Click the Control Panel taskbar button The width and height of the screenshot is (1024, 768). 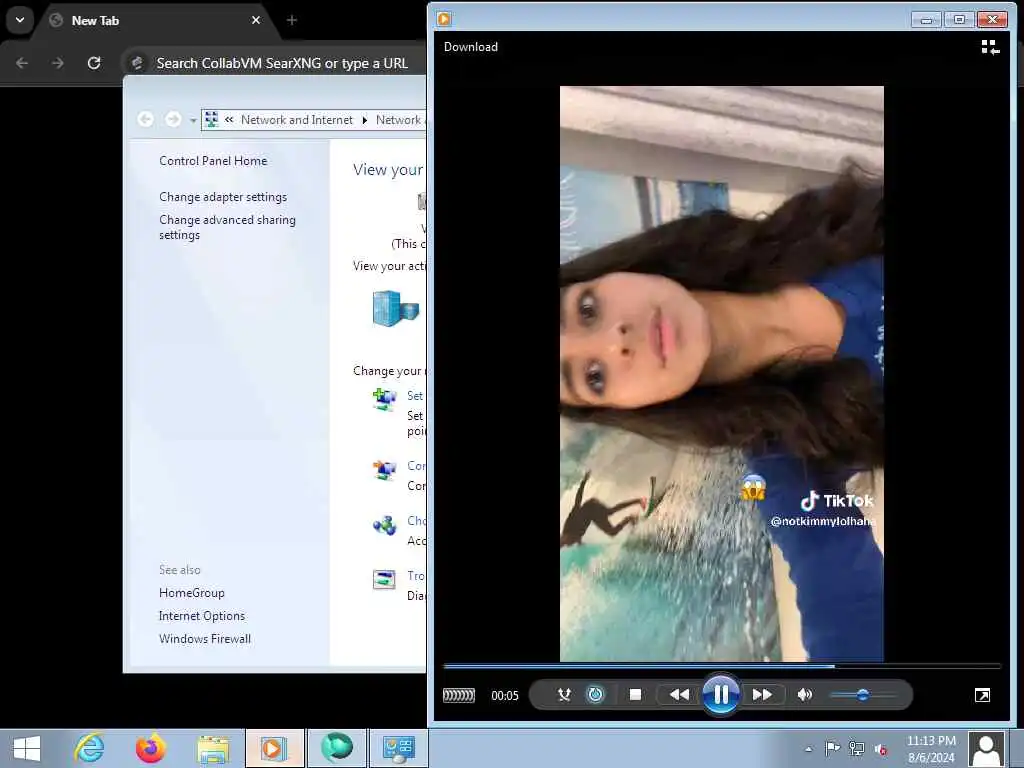click(398, 748)
